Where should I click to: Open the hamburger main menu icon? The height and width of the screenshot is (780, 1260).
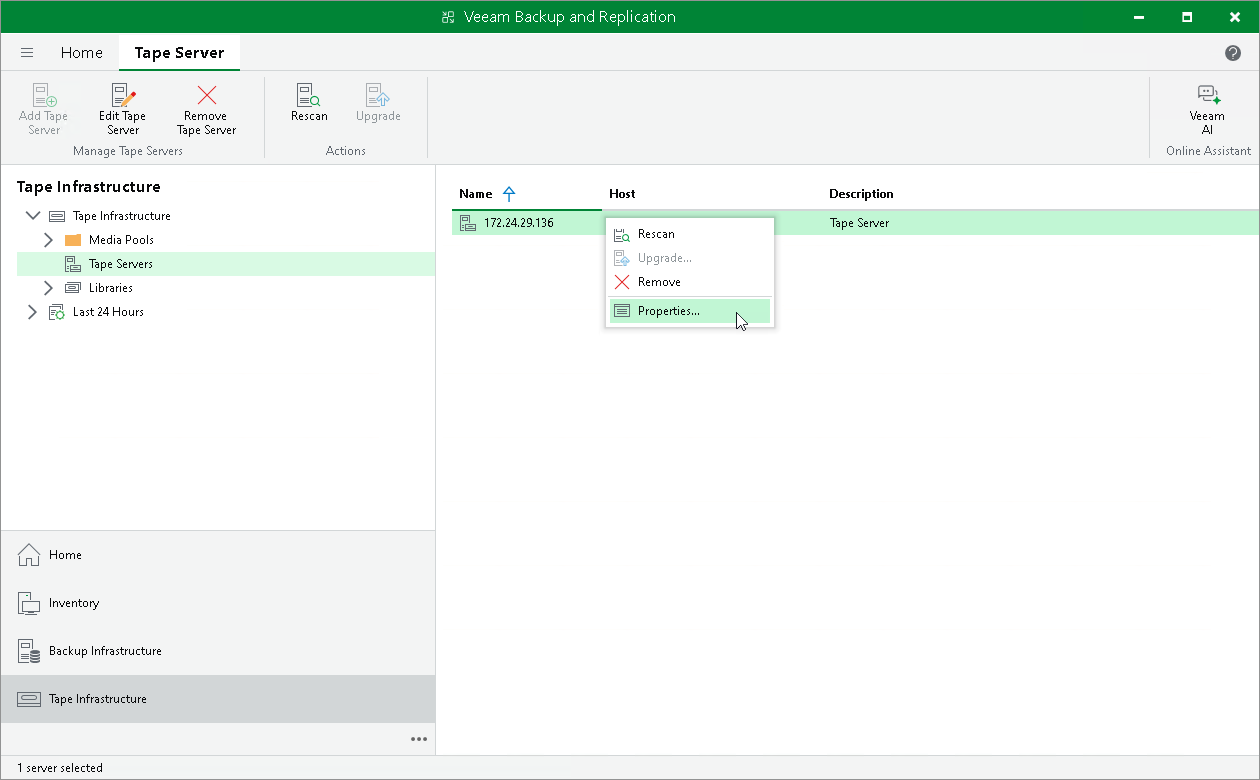tap(27, 53)
